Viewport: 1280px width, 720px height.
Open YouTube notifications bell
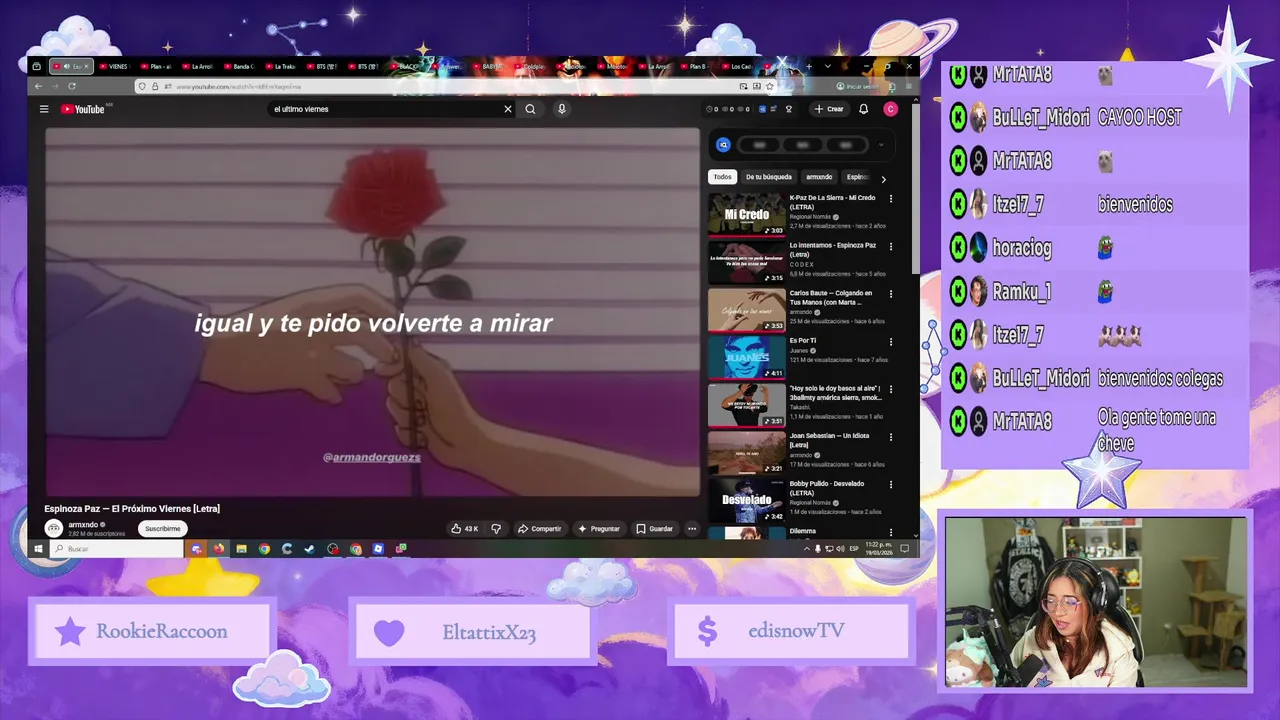tap(863, 109)
